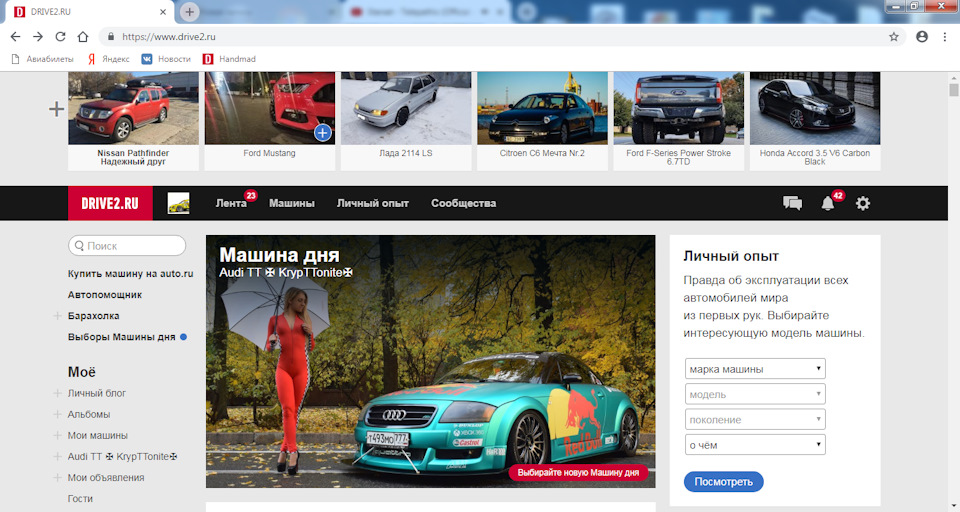This screenshot has width=960, height=512.
Task: Open the о чём dropdown
Action: [x=755, y=445]
